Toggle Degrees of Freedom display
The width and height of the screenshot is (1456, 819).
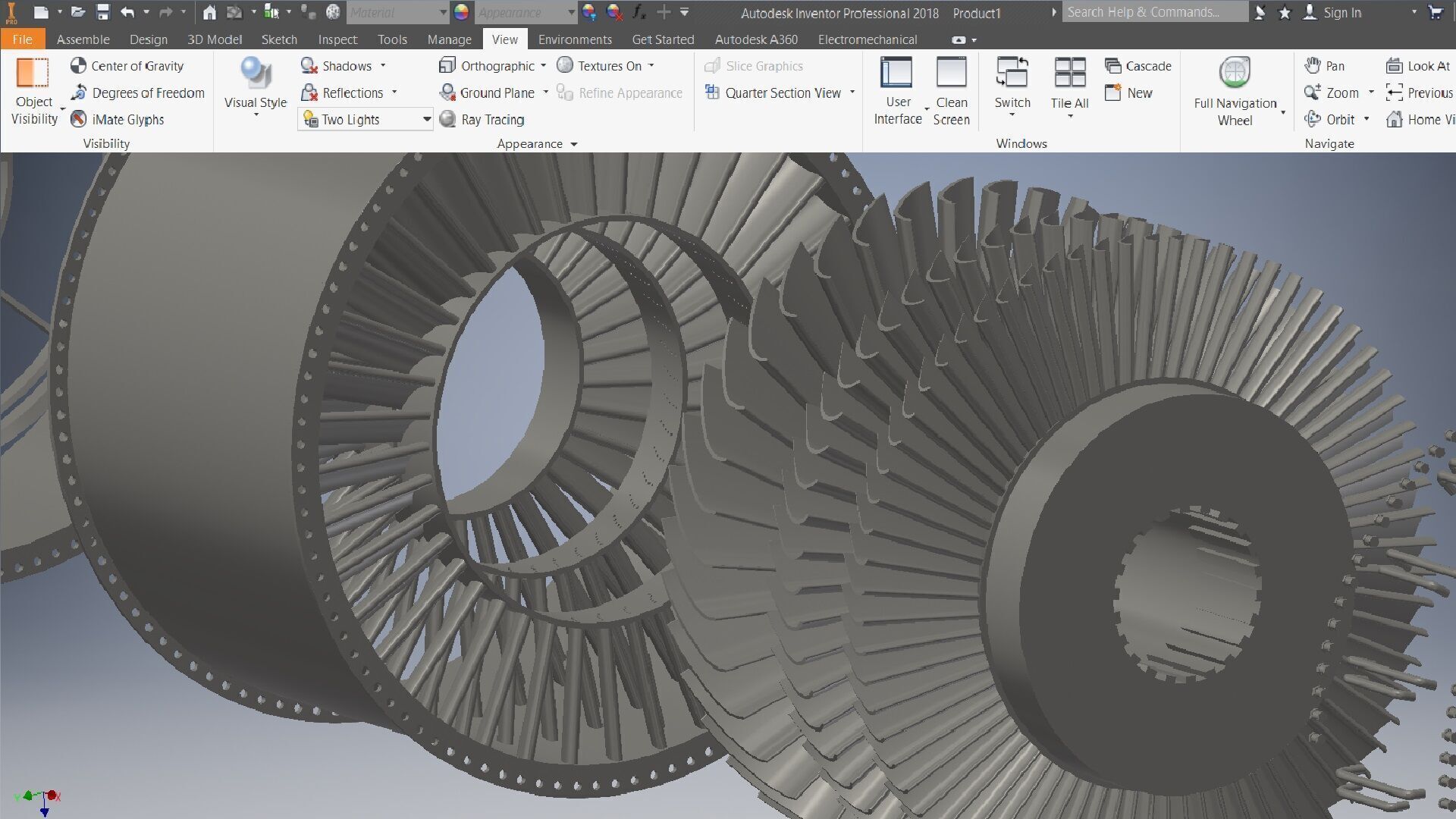[137, 93]
